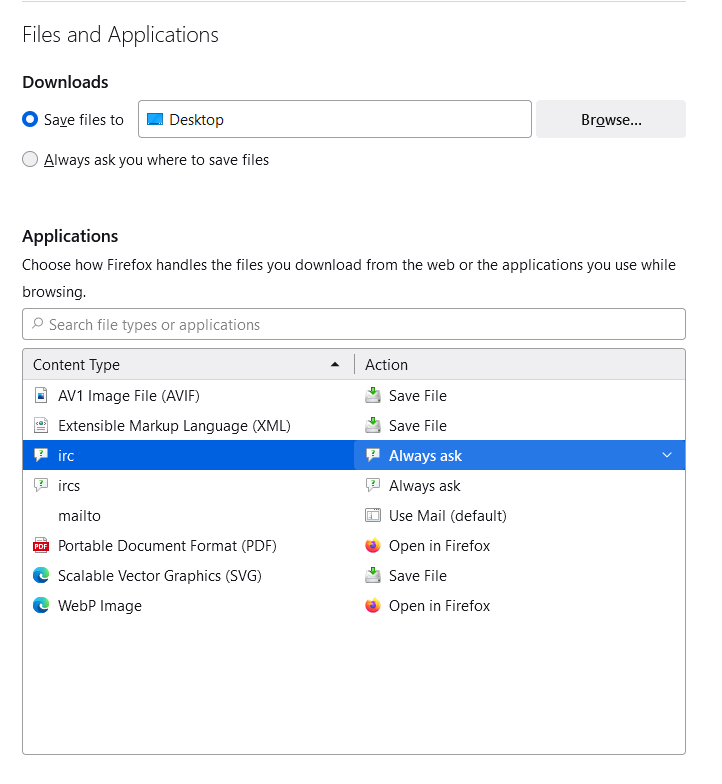Click the Content Type sort arrow
The image size is (722, 784).
pos(335,364)
